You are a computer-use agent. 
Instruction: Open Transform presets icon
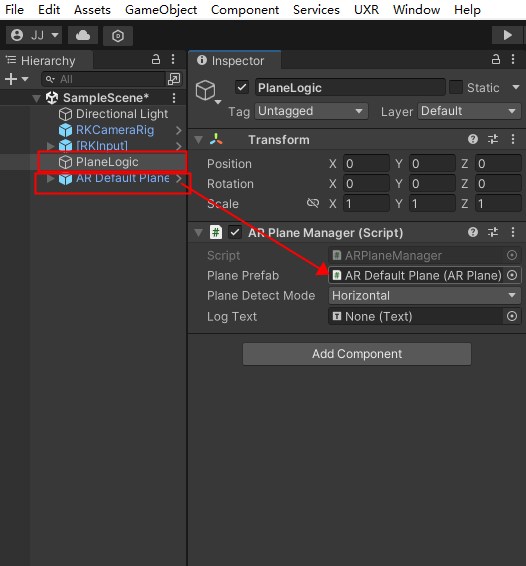click(x=493, y=139)
